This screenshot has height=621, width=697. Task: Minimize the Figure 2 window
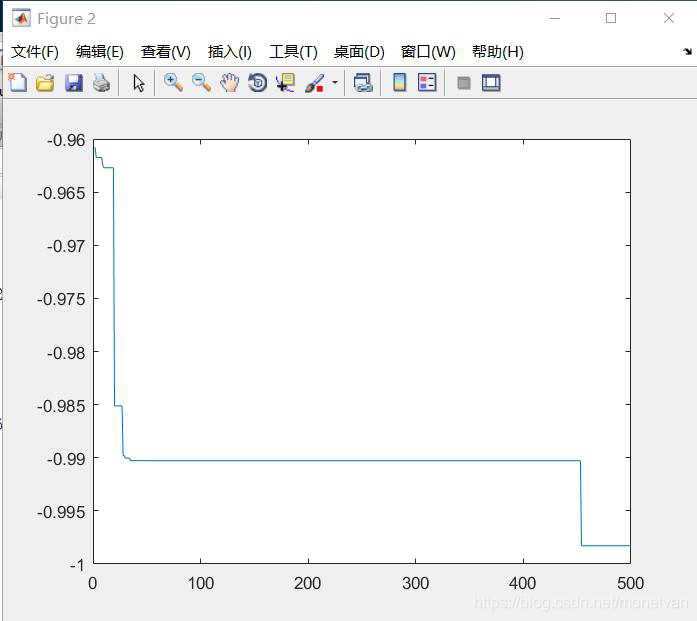coord(555,18)
